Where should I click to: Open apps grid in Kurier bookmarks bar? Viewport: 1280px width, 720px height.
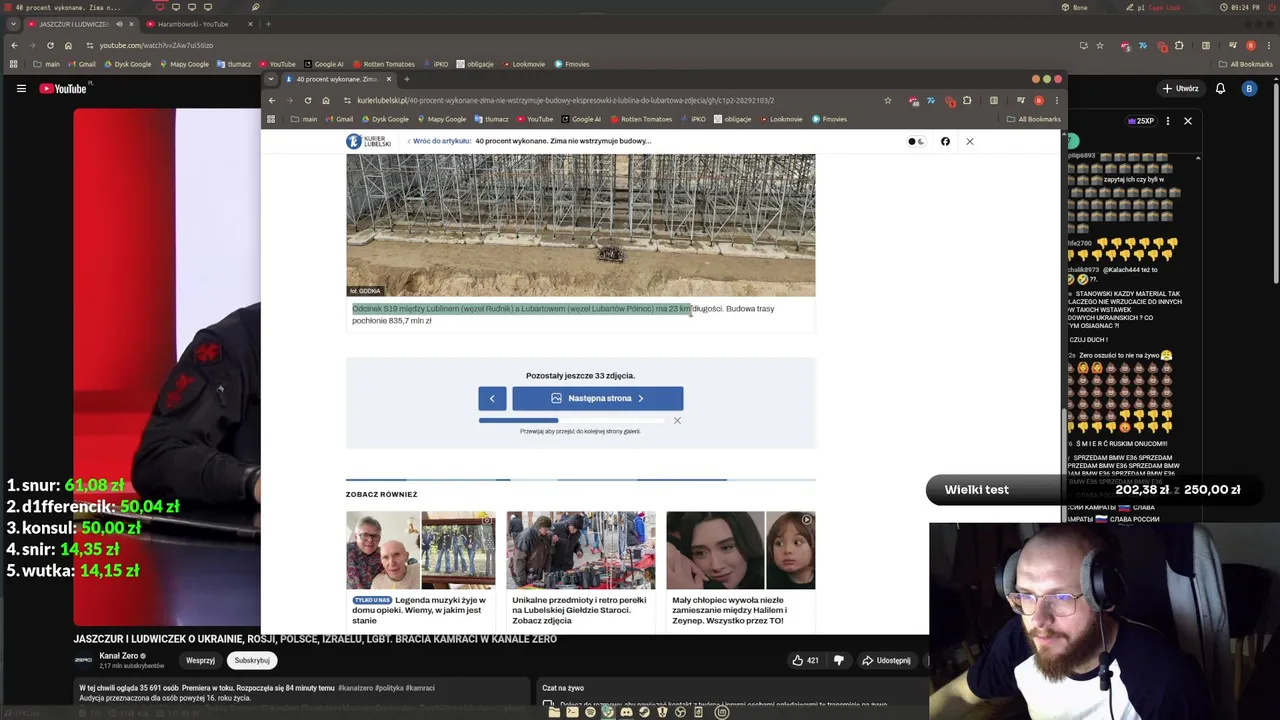click(271, 119)
